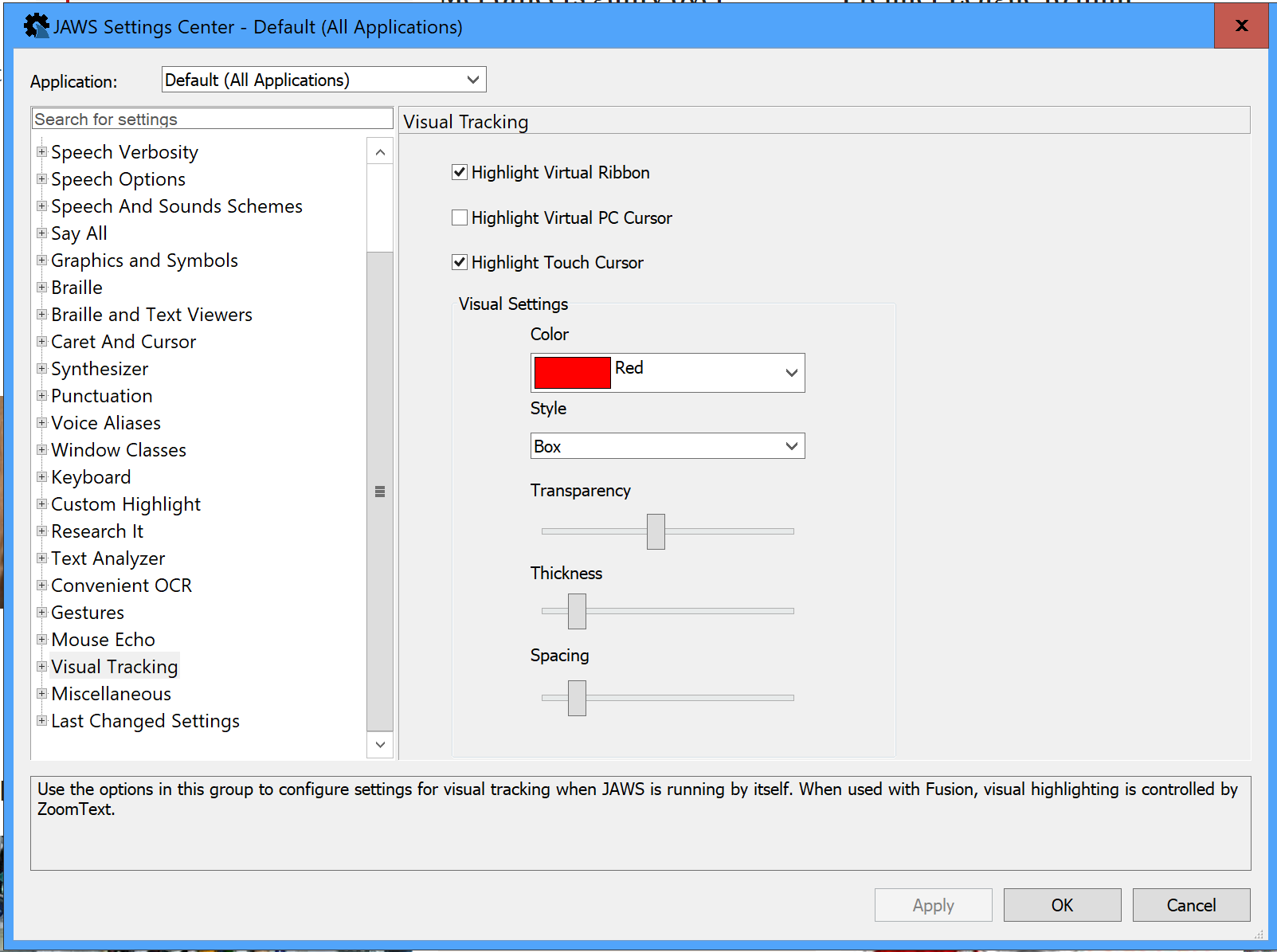This screenshot has width=1277, height=952.
Task: Select Window Classes in settings tree
Action: tap(119, 450)
